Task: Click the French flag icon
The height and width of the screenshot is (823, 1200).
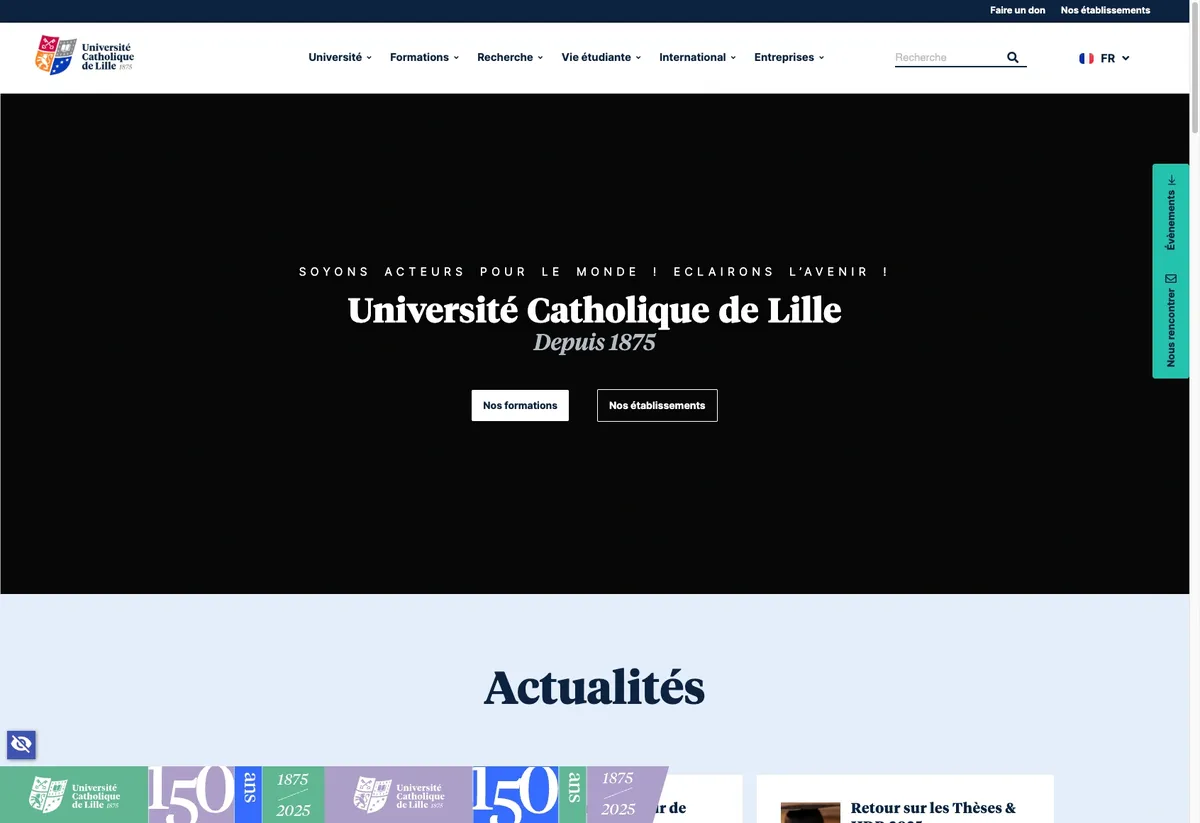Action: tap(1086, 58)
